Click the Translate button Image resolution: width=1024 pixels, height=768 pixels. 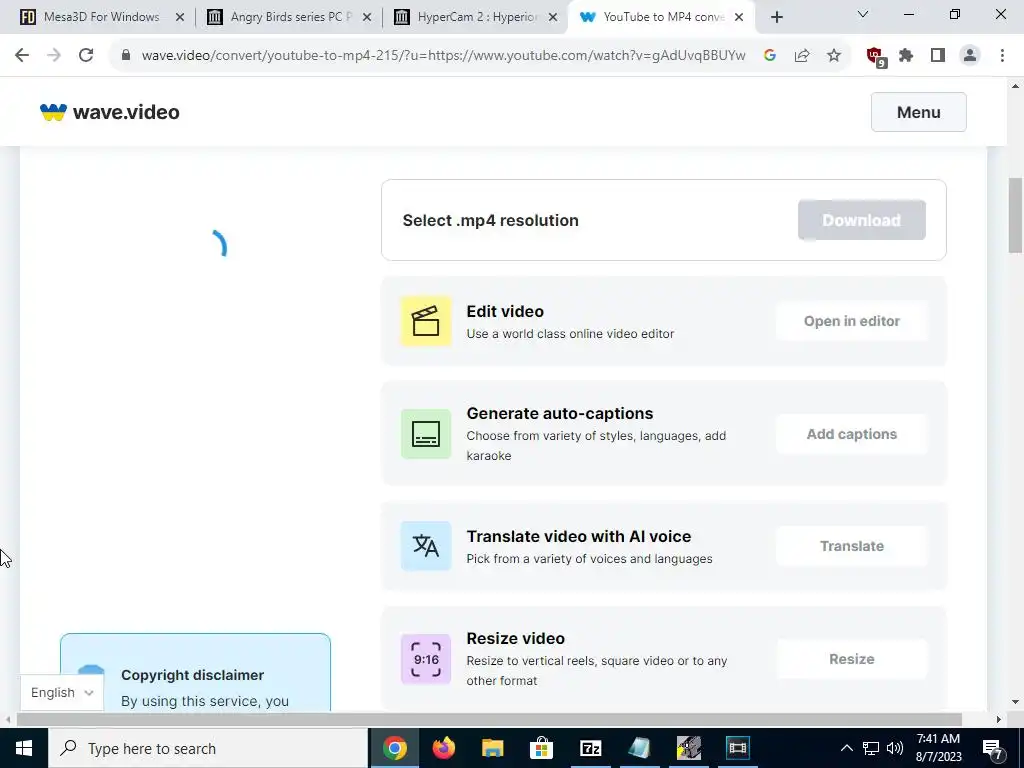click(x=852, y=546)
